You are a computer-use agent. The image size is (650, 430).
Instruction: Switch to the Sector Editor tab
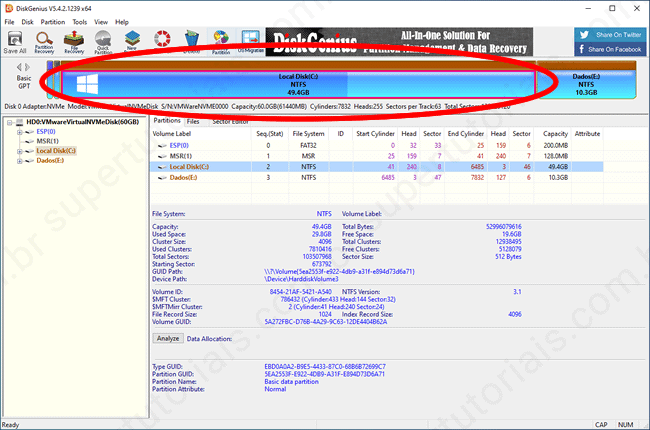tap(230, 121)
